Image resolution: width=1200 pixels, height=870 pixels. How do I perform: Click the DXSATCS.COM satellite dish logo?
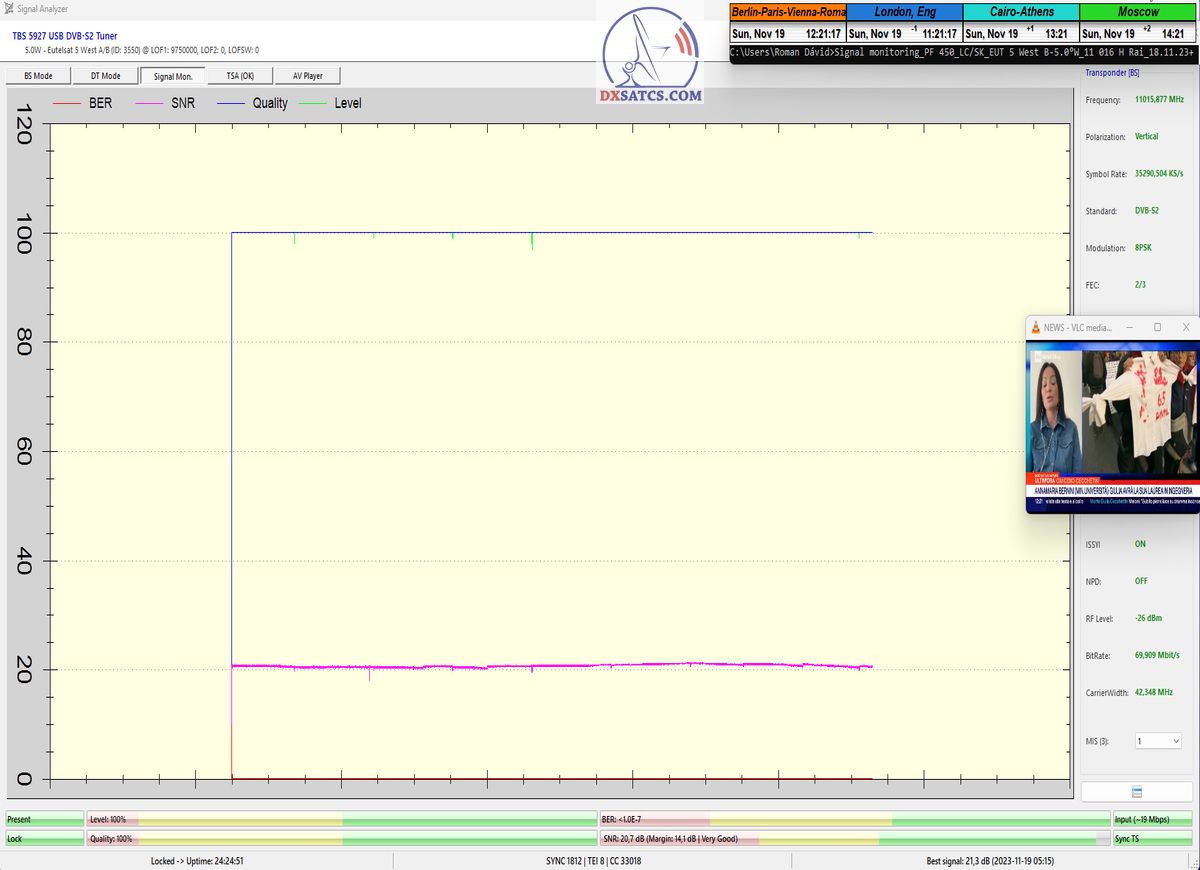652,55
